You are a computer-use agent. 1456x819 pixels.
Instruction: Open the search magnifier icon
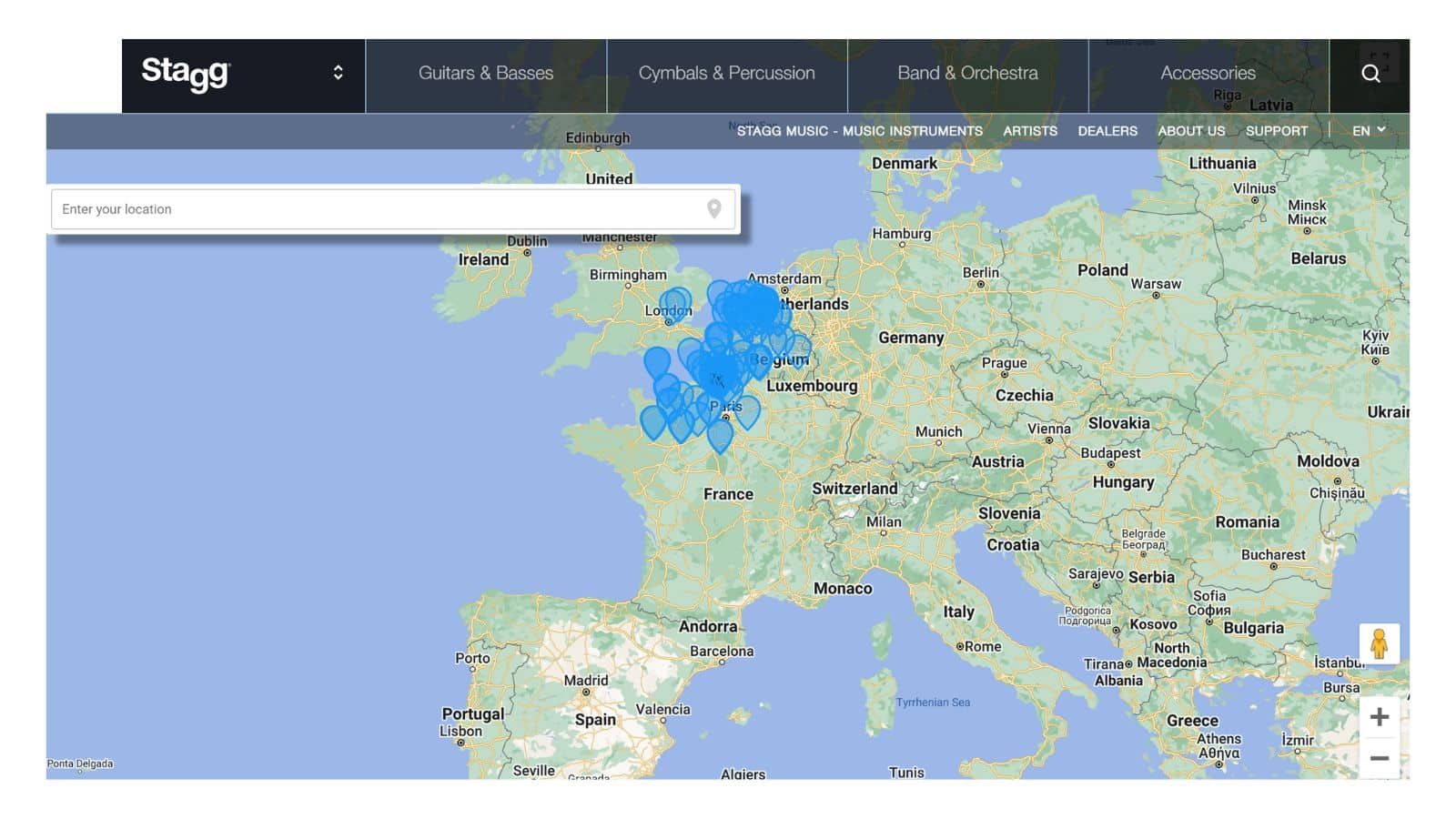tap(1370, 74)
